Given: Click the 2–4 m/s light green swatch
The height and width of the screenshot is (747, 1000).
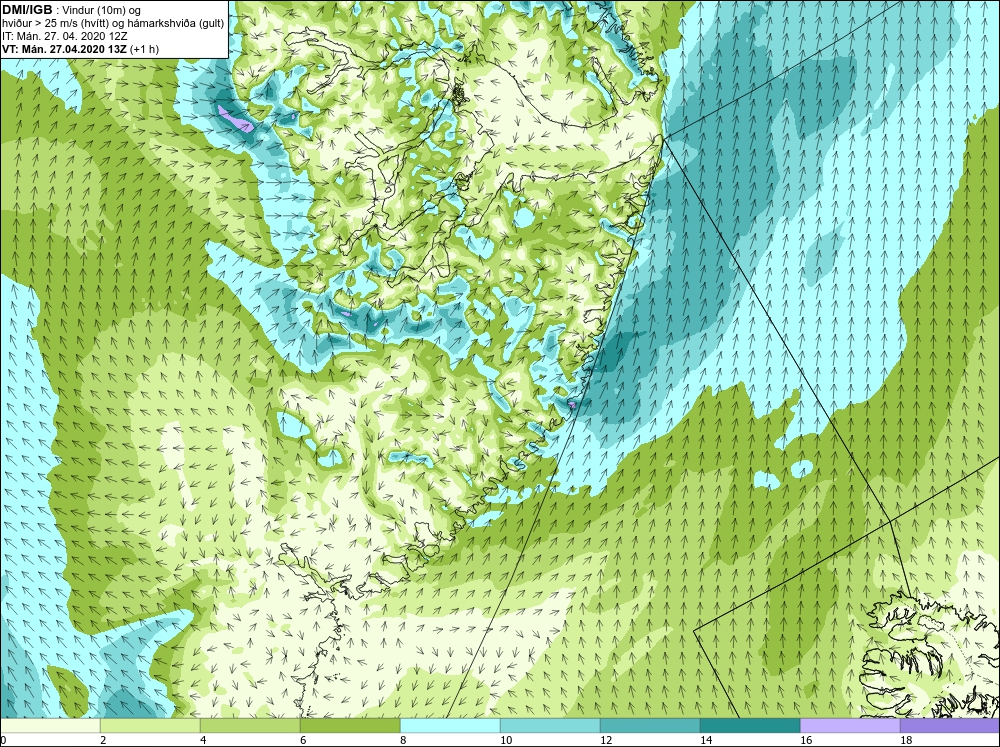Looking at the screenshot, I should [x=150, y=725].
